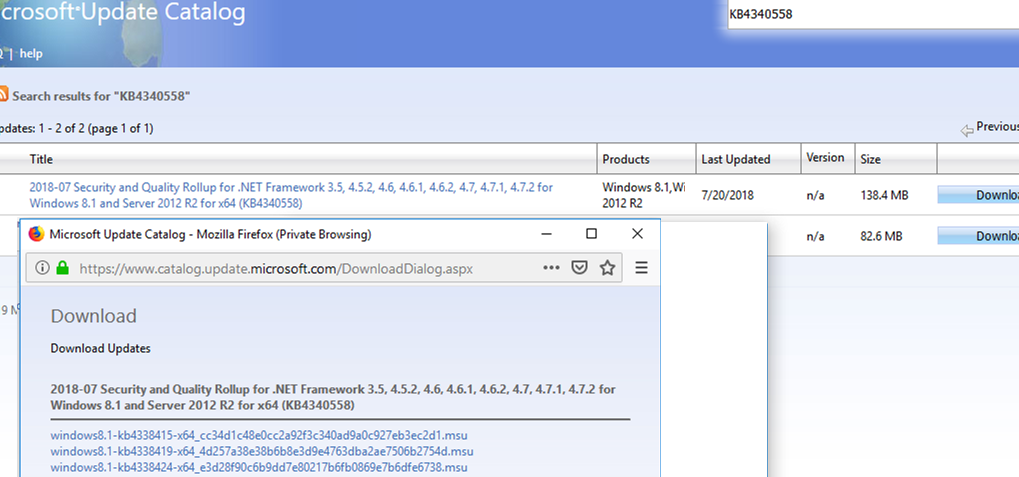Click the Download Updates subheading text
Screen dimensions: 1019x477
coord(101,348)
